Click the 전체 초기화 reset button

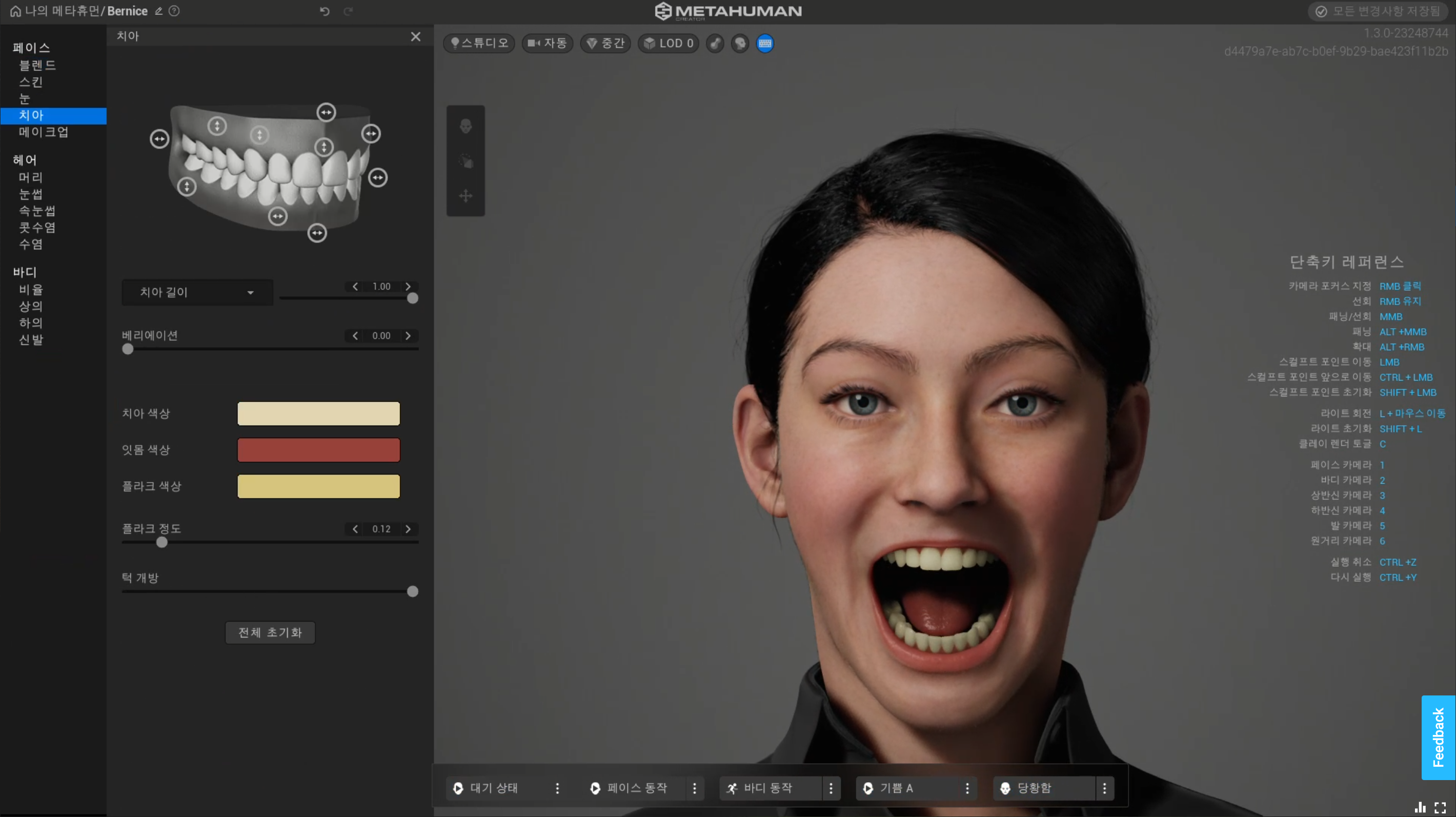pyautogui.click(x=270, y=632)
